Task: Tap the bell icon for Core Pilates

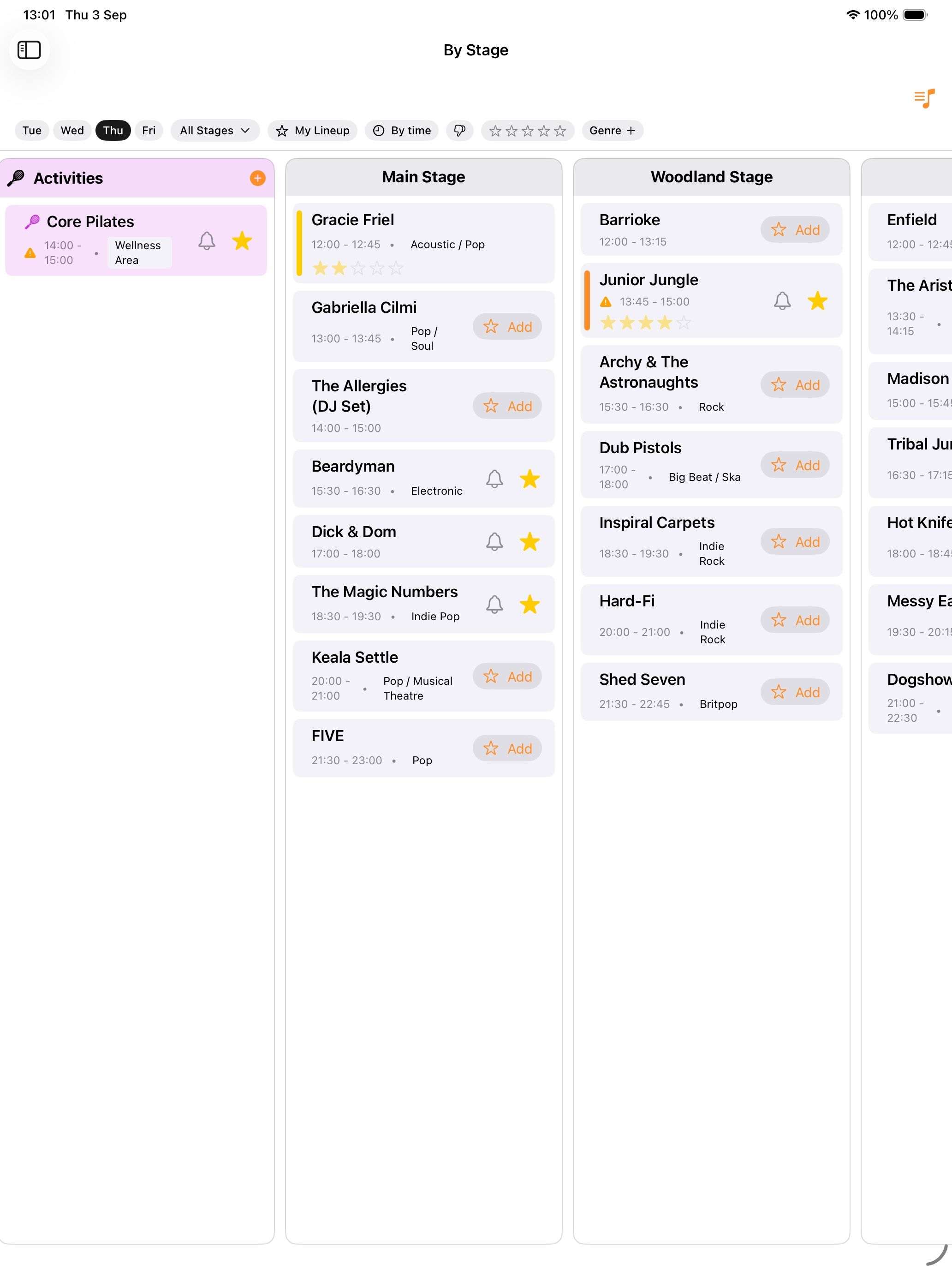Action: coord(207,240)
